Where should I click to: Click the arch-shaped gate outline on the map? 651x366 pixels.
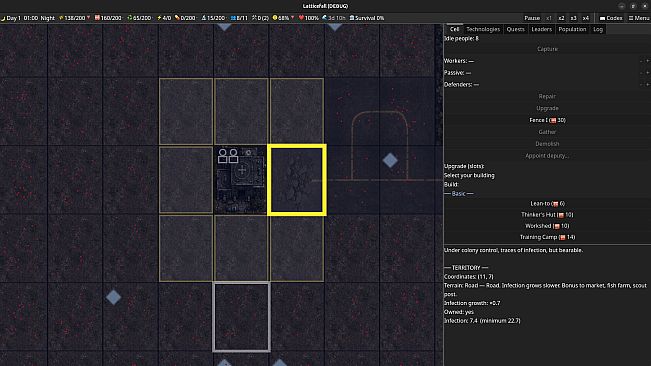379,145
